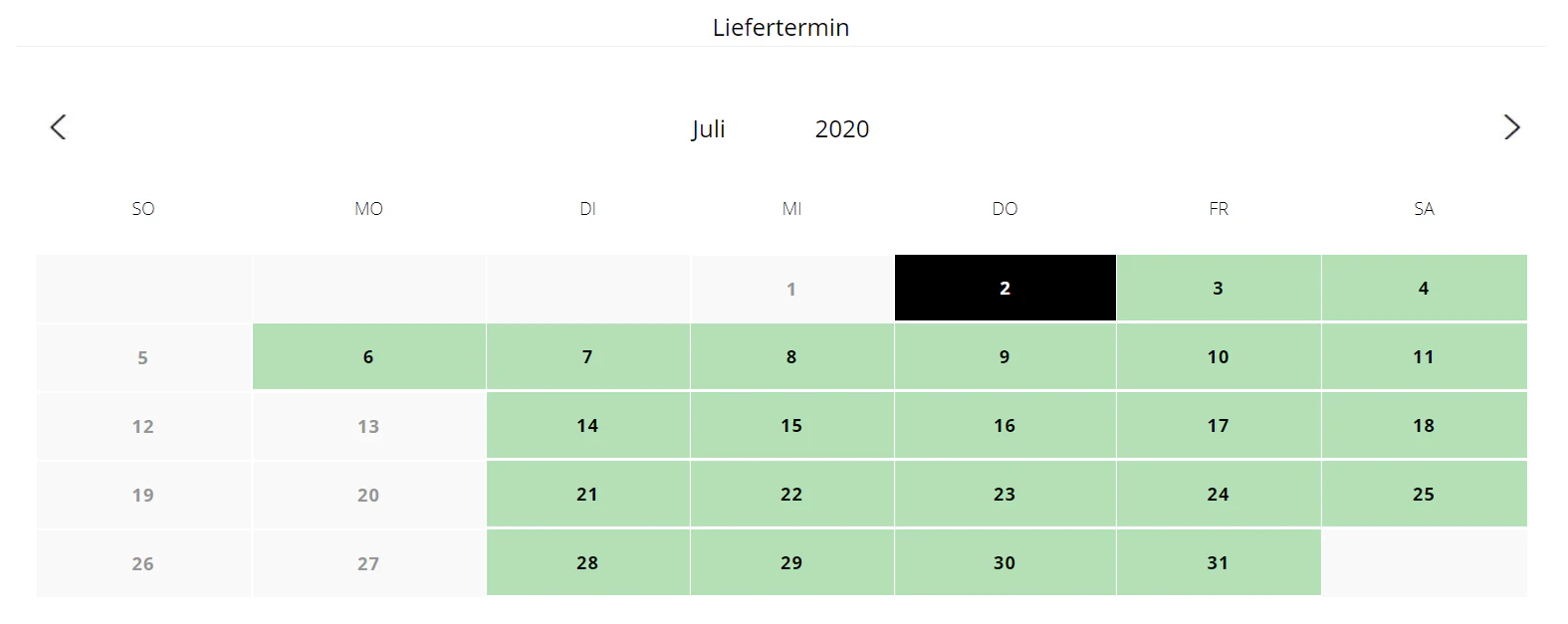The height and width of the screenshot is (624, 1568).
Task: Pick Saturday July 25
Action: [x=1425, y=494]
